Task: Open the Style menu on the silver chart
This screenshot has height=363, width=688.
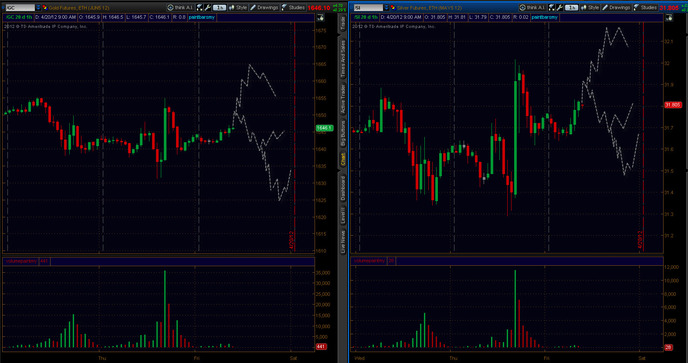Action: coord(589,7)
